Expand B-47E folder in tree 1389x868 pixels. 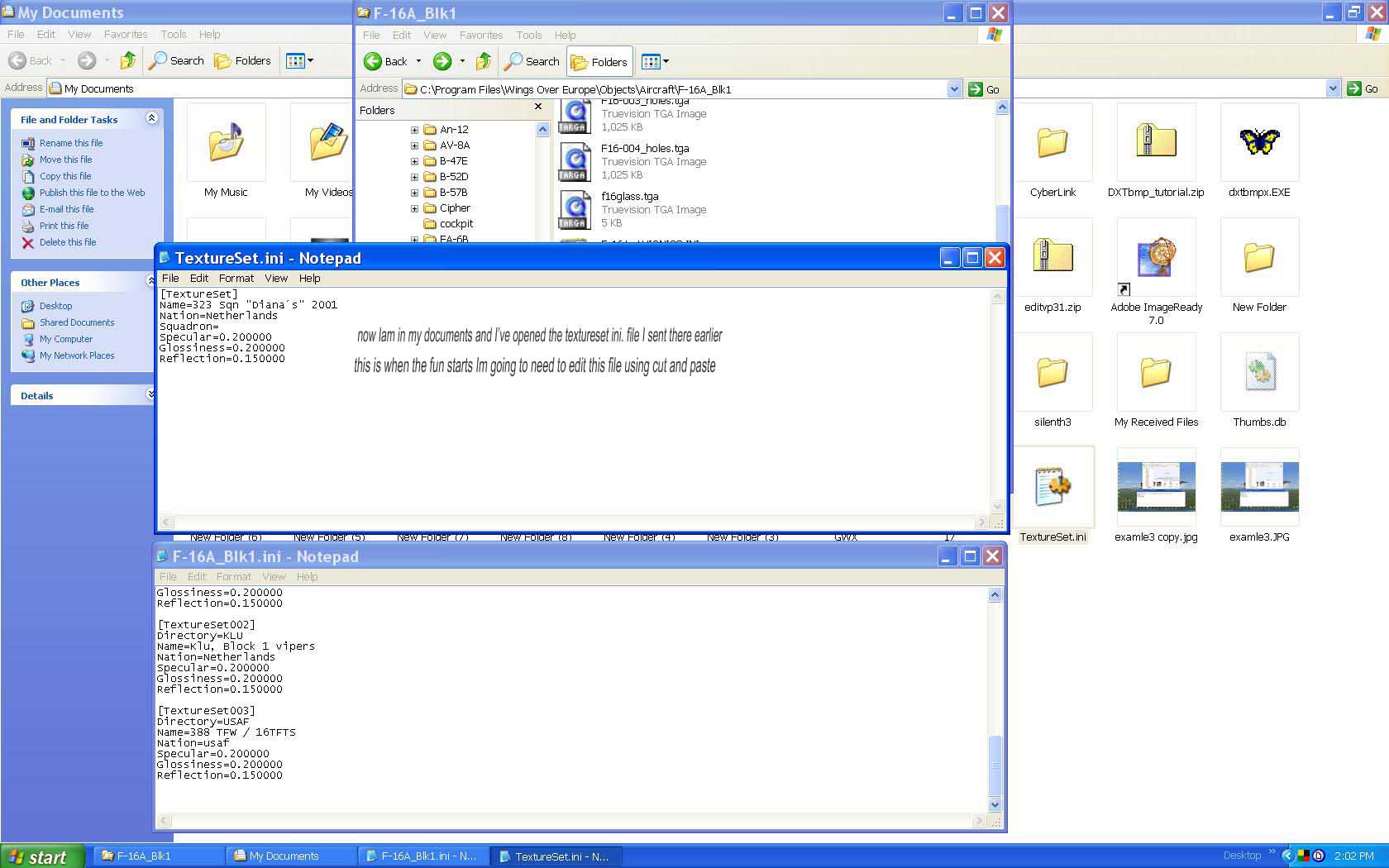[414, 161]
